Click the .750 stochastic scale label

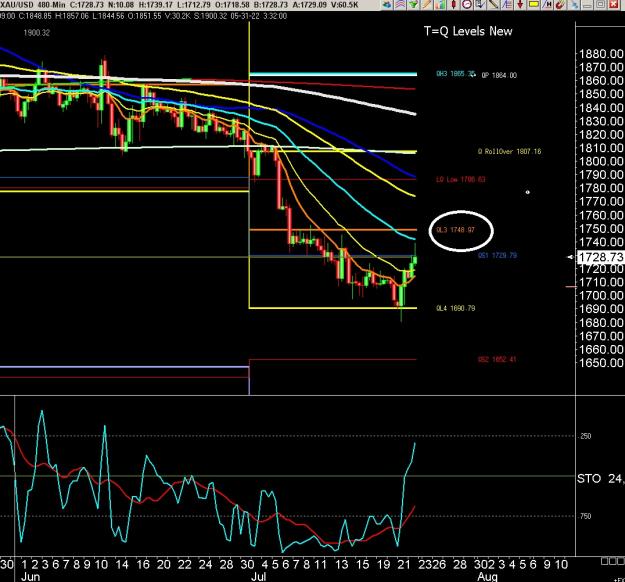coord(585,516)
